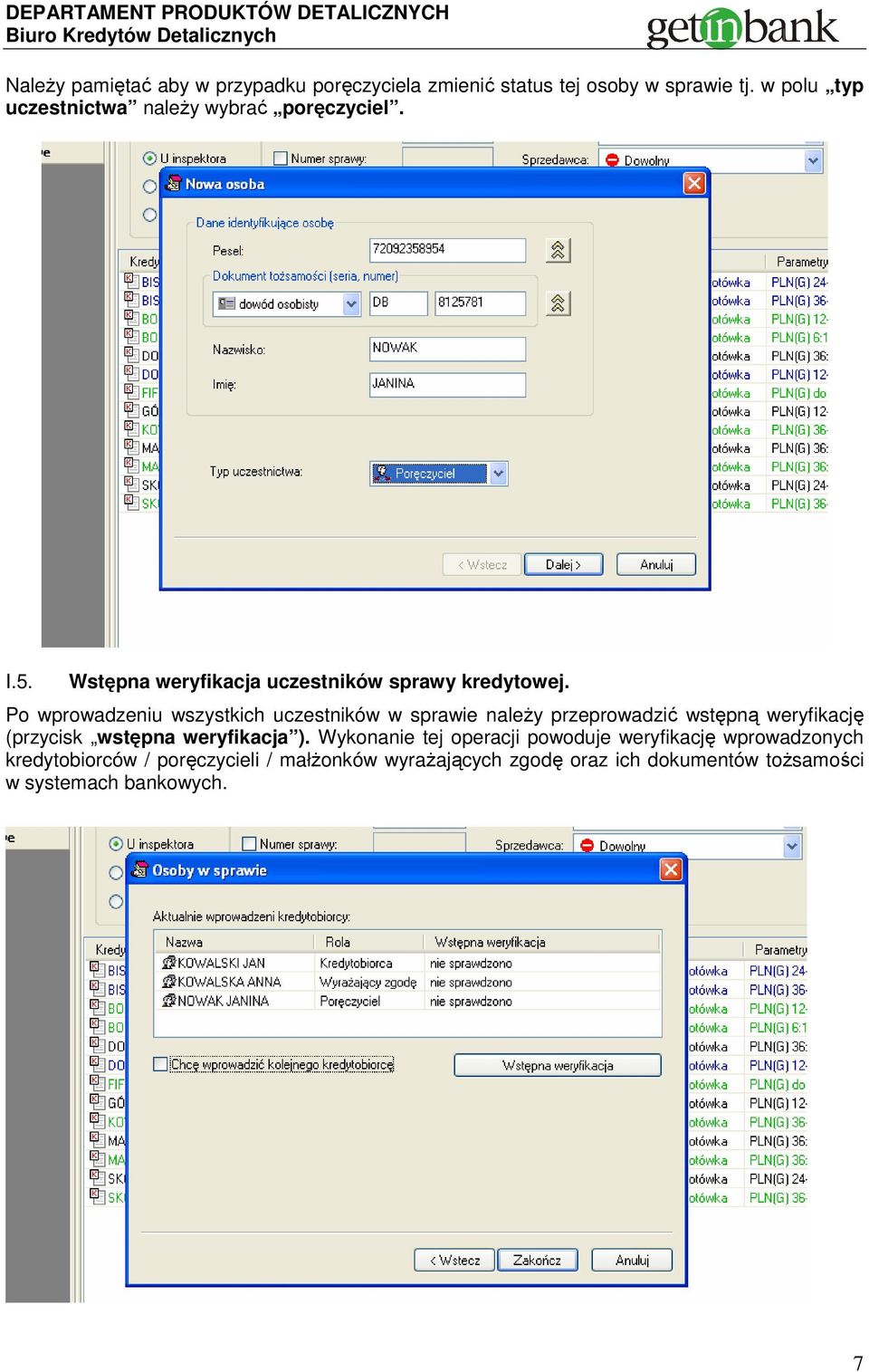Select the NOWAK JANINA row

pyautogui.click(x=407, y=1001)
